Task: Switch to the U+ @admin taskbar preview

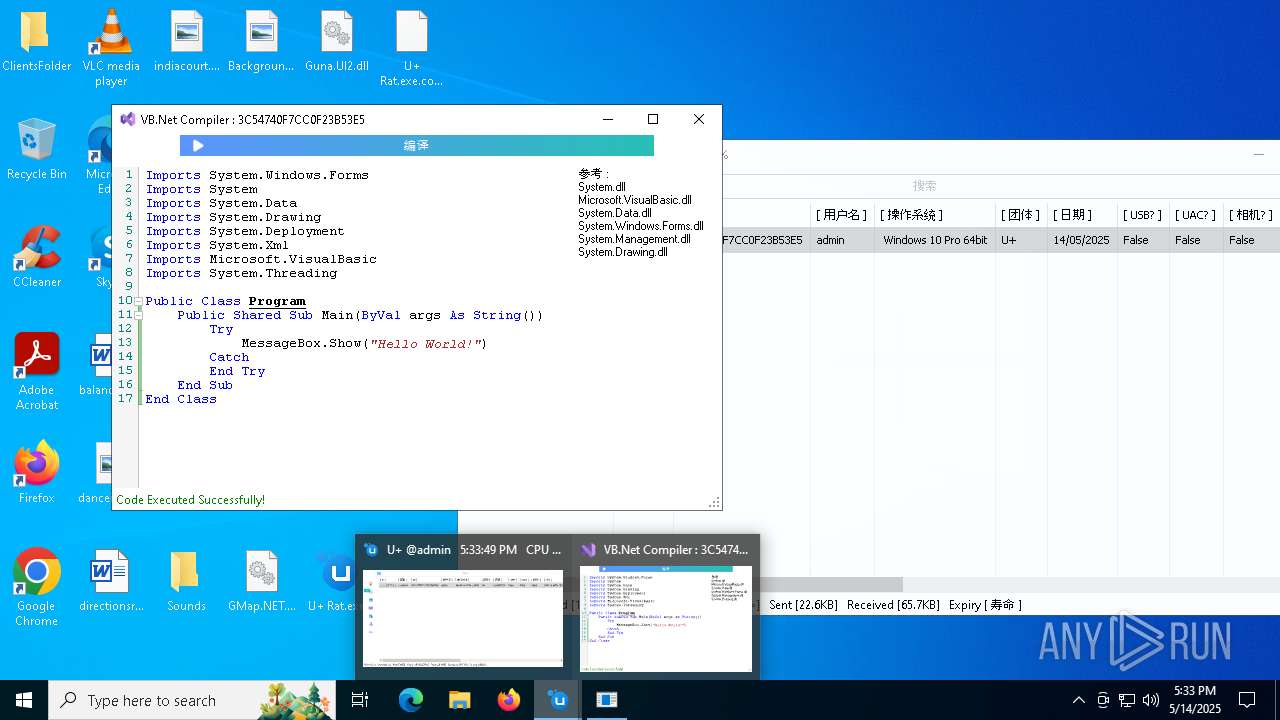Action: (x=463, y=608)
